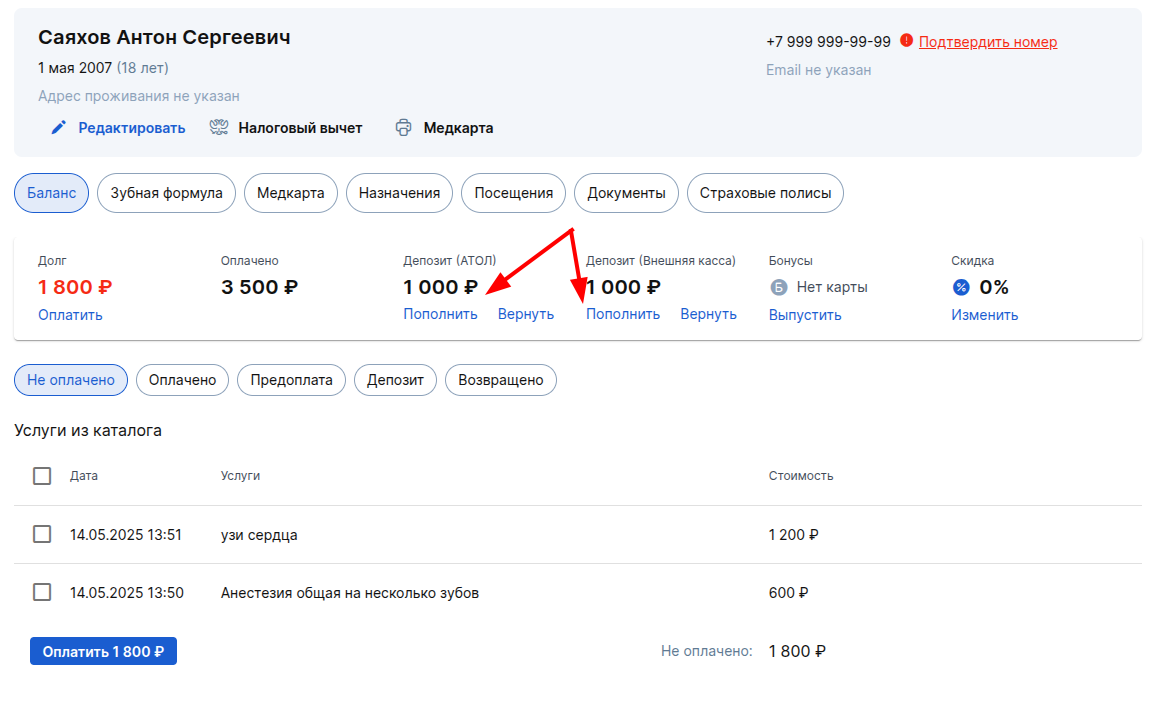Click the tax deduction emblem icon
Screen dimensions: 1156x715
(219, 128)
